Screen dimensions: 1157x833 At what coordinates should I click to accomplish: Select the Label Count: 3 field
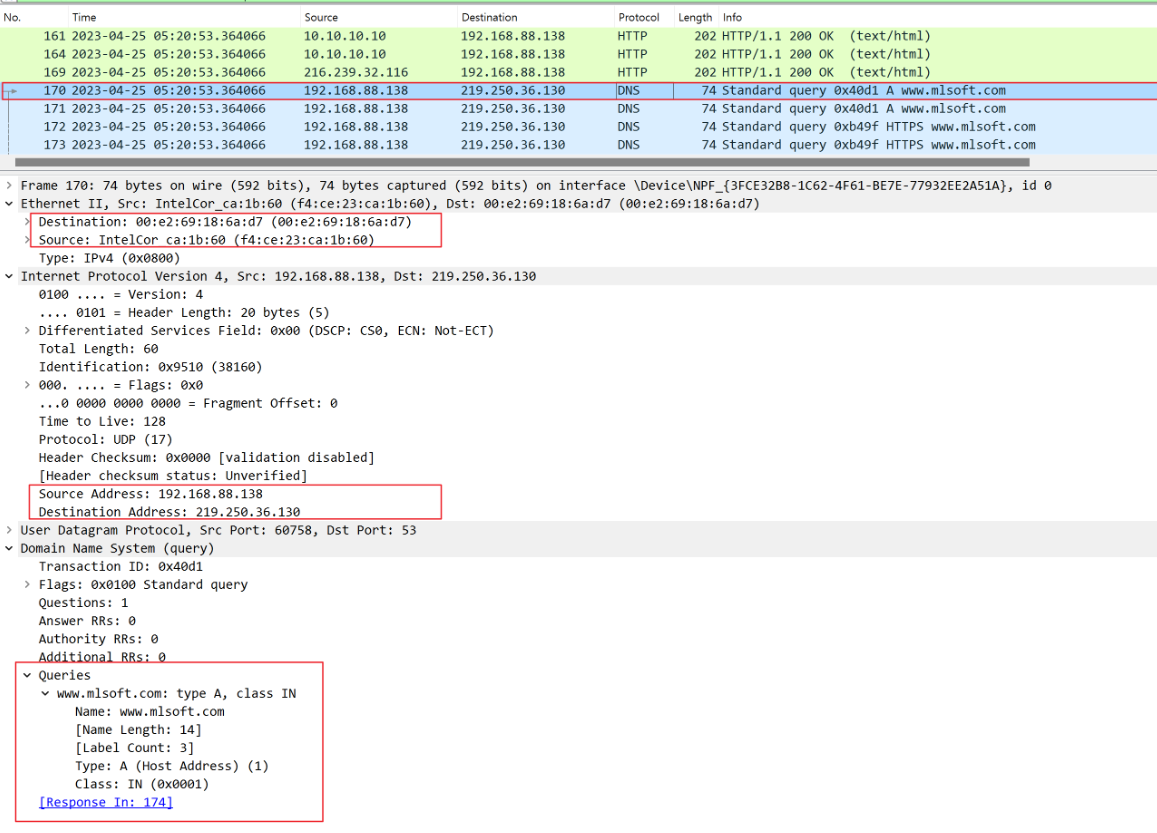click(x=134, y=748)
